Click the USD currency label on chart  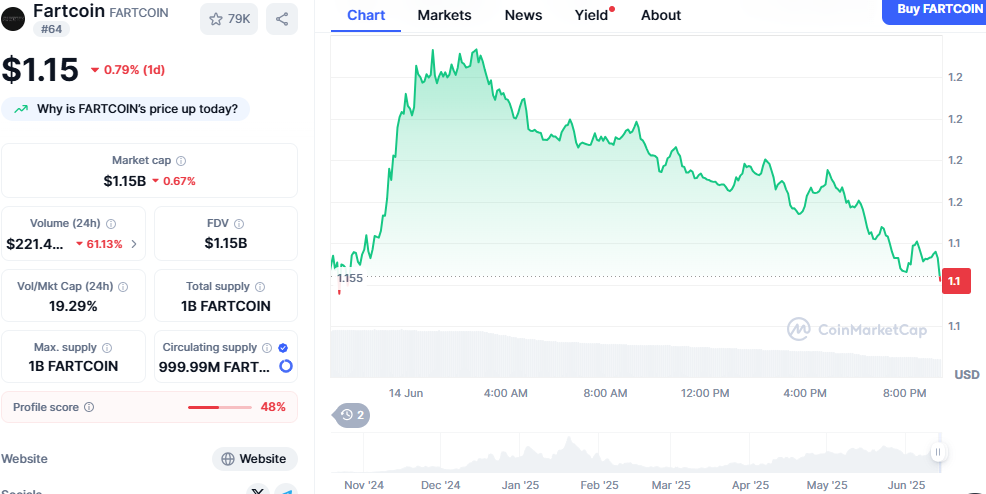(x=967, y=375)
